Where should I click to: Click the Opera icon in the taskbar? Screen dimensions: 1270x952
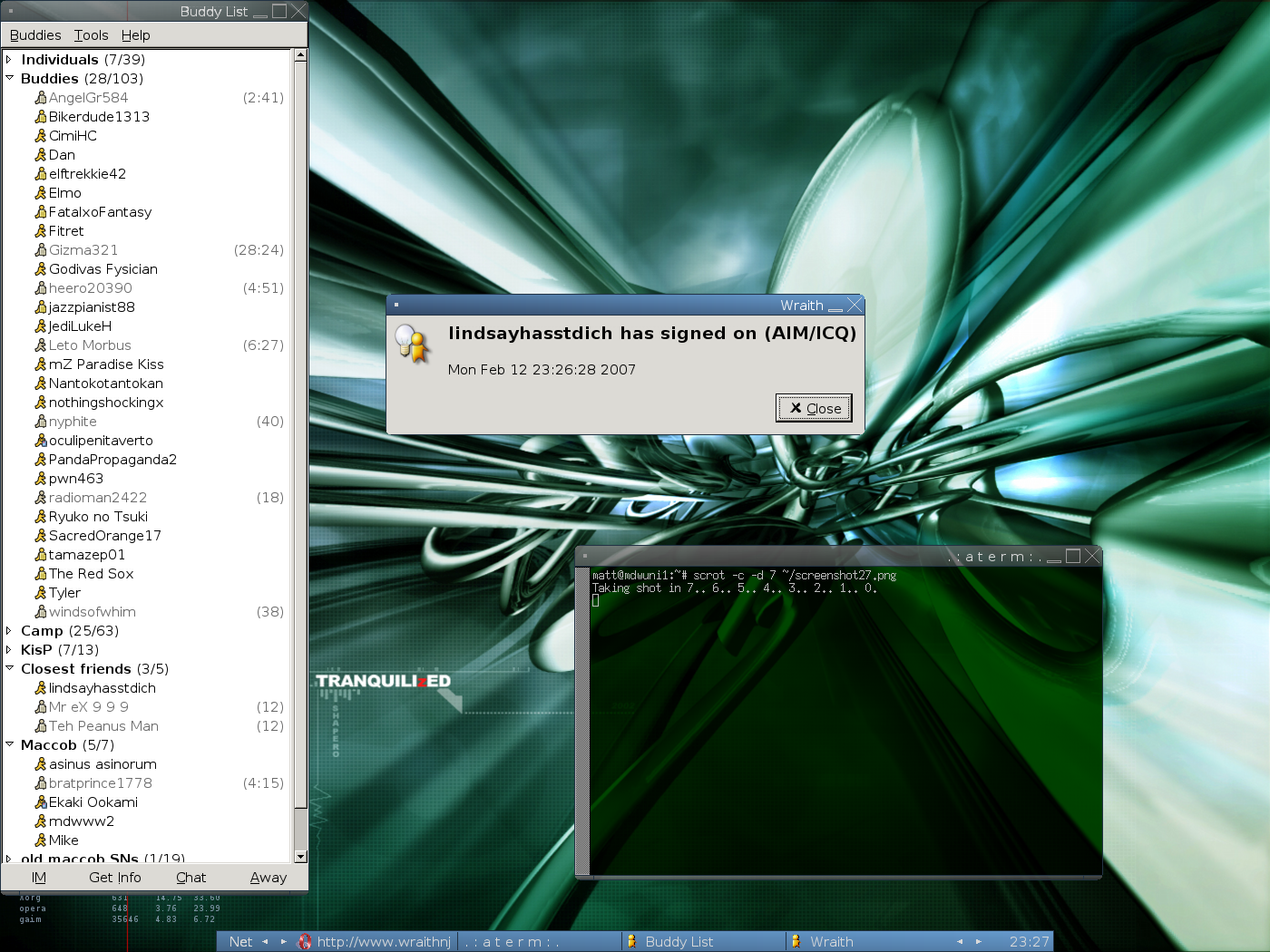tap(305, 942)
